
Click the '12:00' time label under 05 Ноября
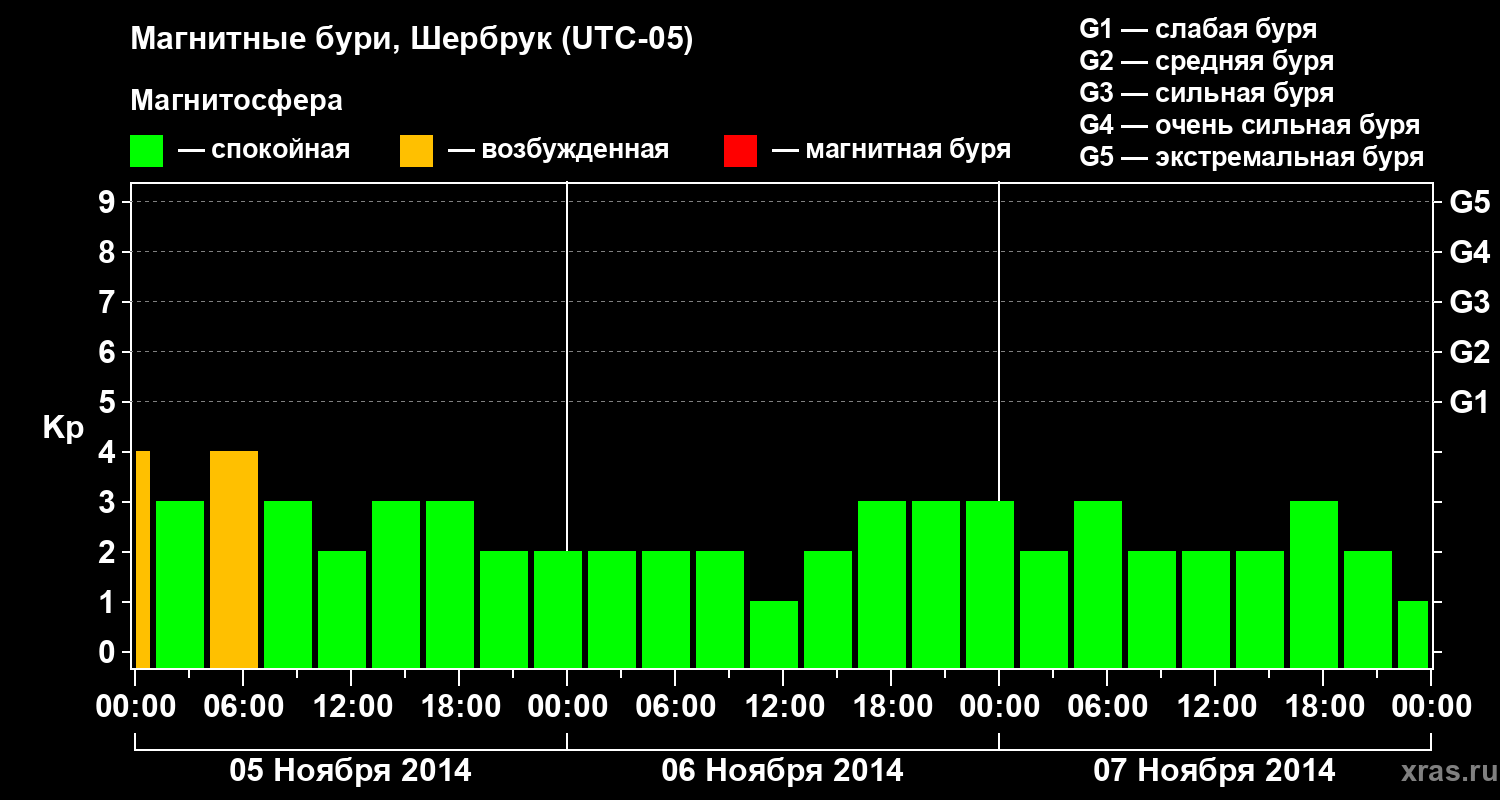[x=351, y=706]
